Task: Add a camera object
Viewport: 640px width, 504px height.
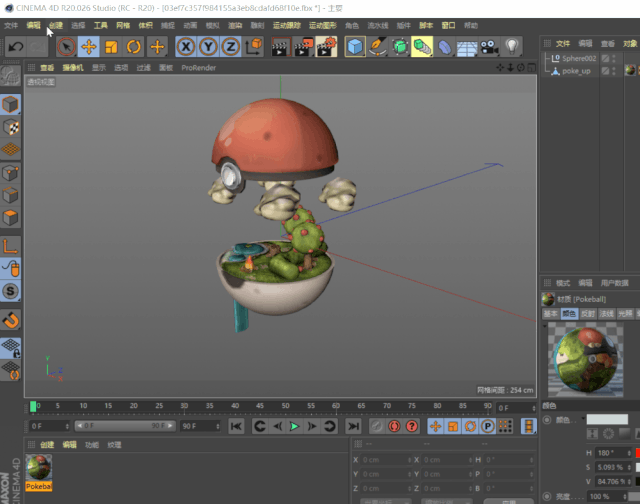Action: click(x=489, y=46)
